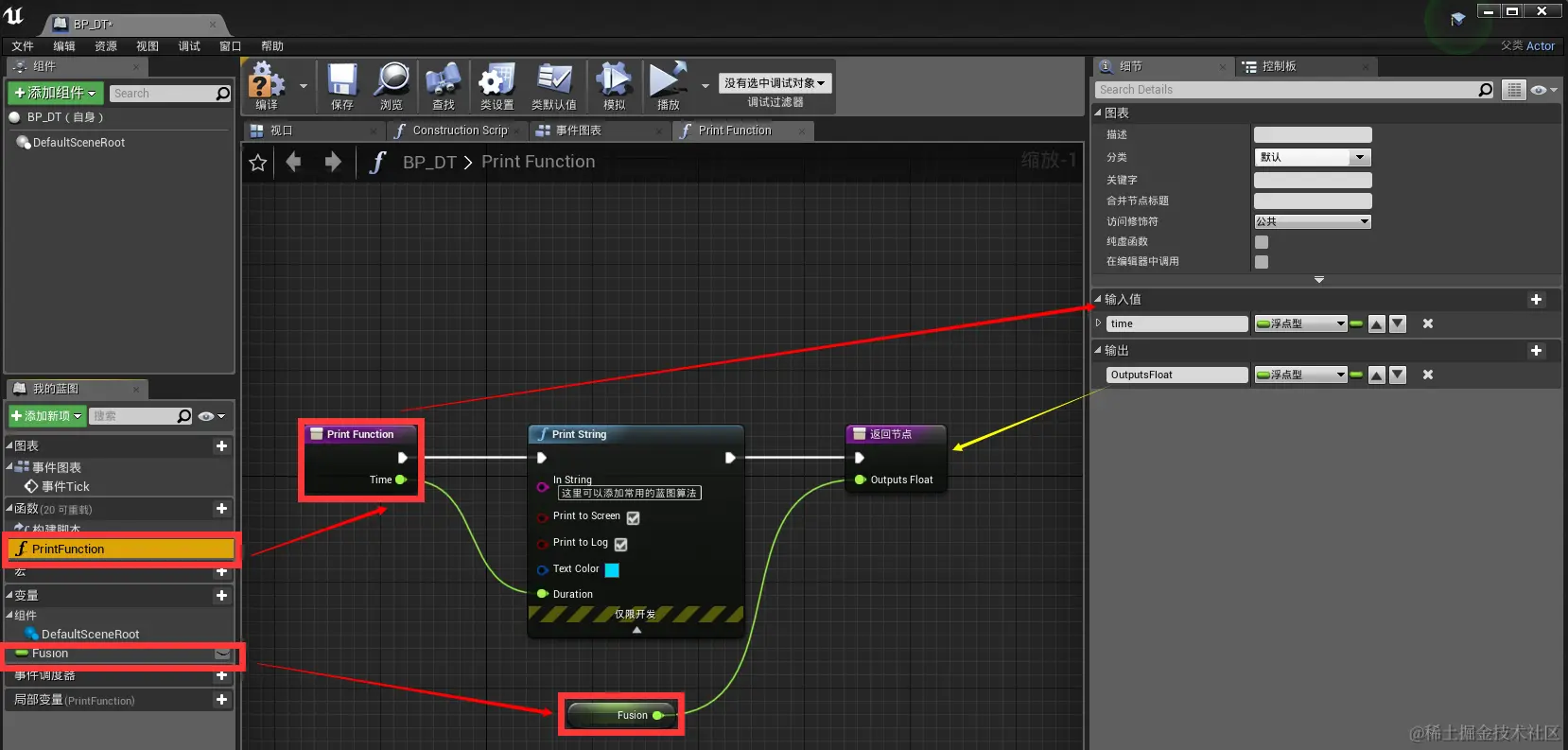Image resolution: width=1568 pixels, height=750 pixels.
Task: Add a new output with plus icon
Action: (x=1536, y=350)
